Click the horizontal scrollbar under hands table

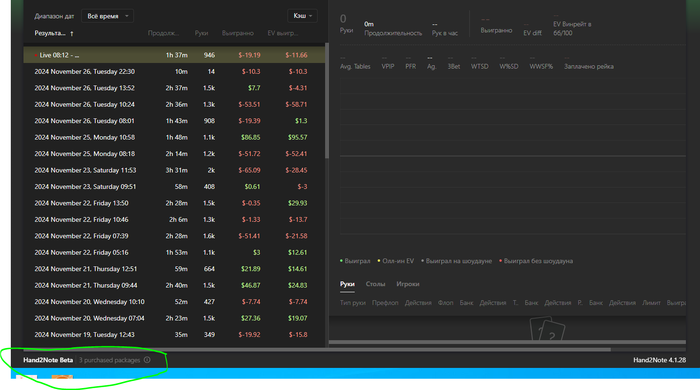pyautogui.click(x=507, y=342)
